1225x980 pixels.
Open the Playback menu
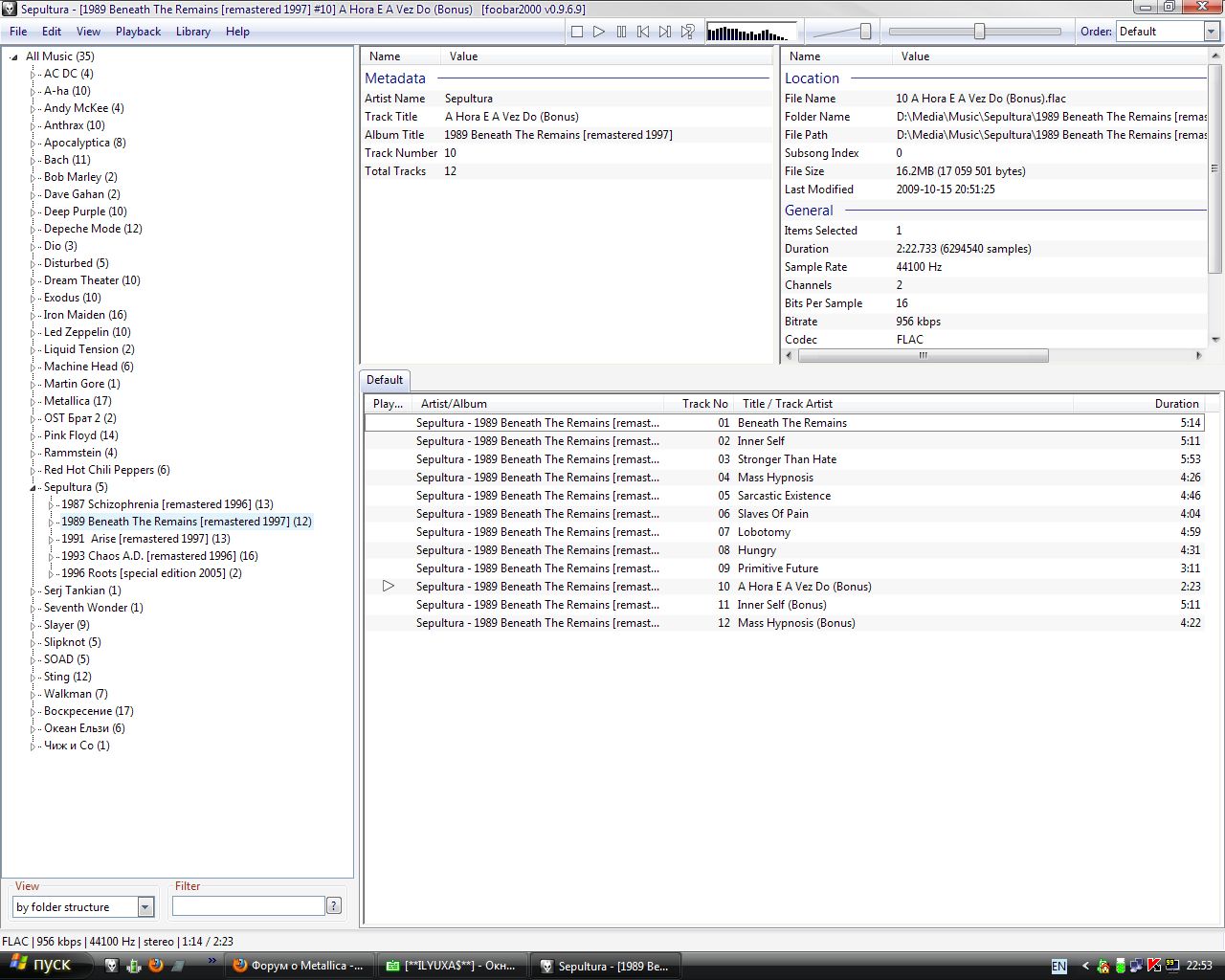point(138,32)
